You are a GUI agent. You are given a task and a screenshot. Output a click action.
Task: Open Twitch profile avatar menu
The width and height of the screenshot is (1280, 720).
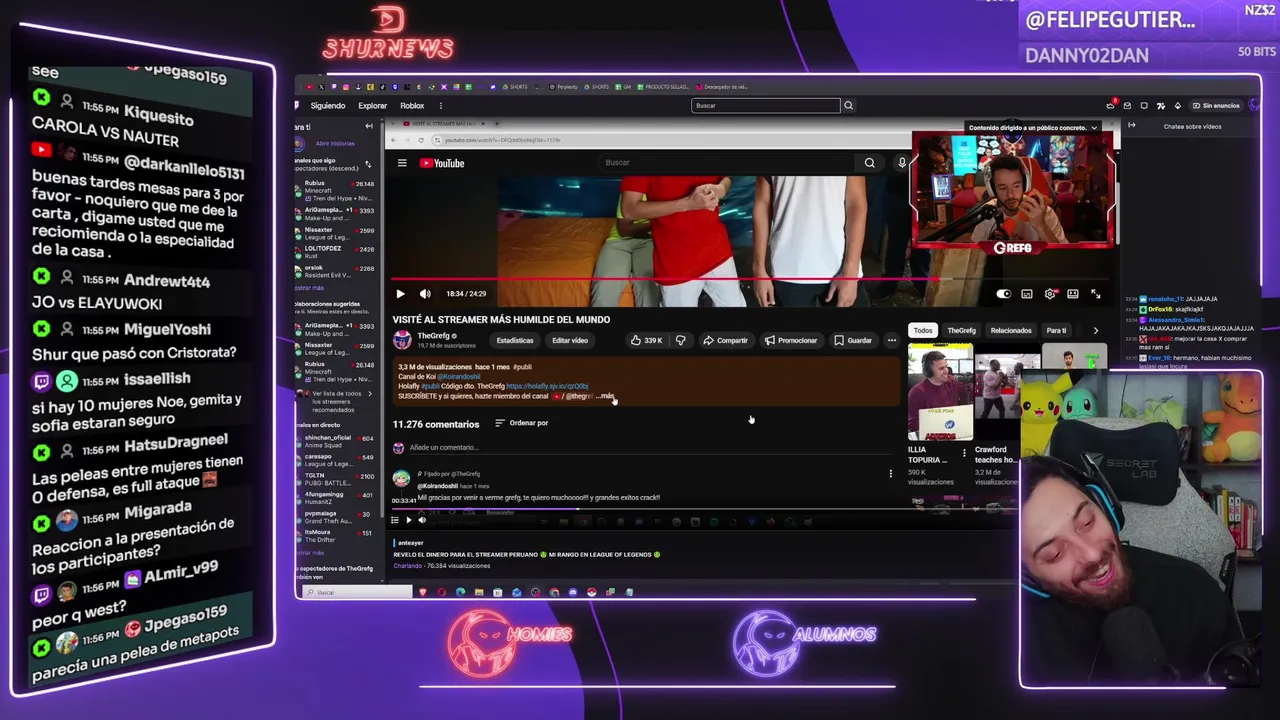pos(1255,106)
